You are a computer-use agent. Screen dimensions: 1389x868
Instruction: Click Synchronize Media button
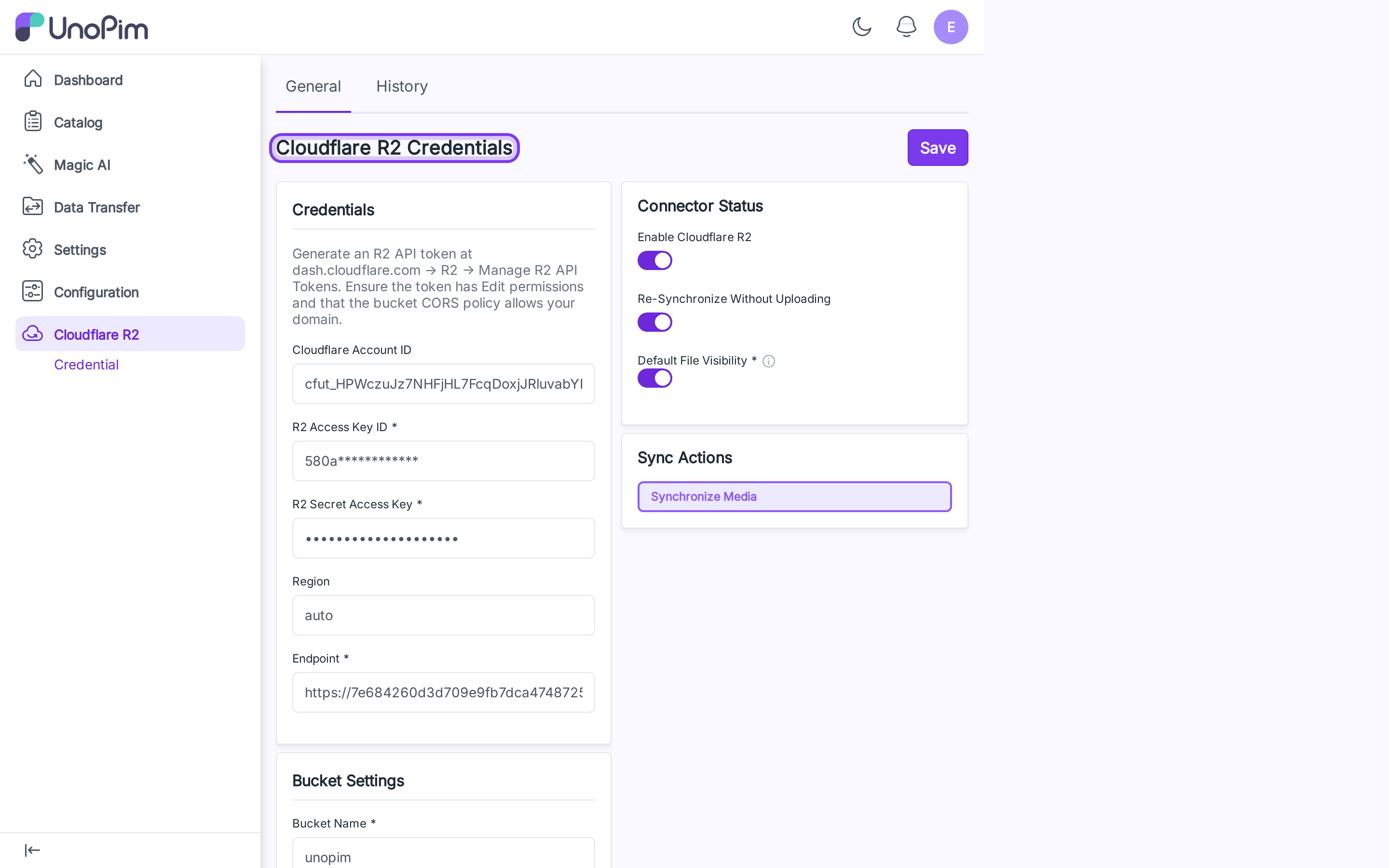tap(794, 497)
